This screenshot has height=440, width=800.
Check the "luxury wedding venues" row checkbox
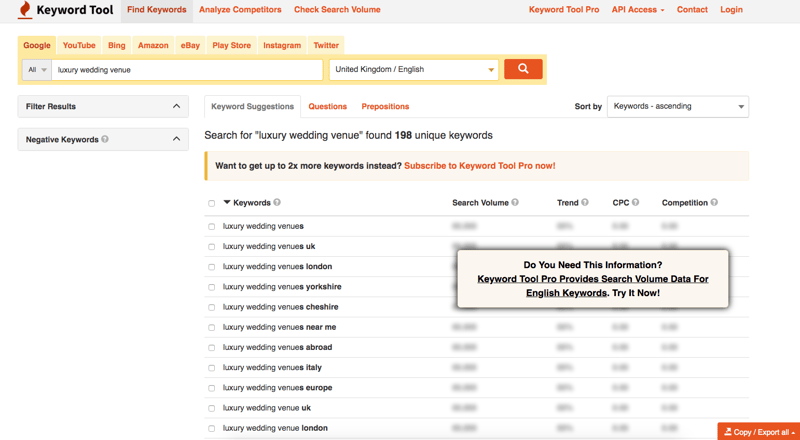[212, 227]
